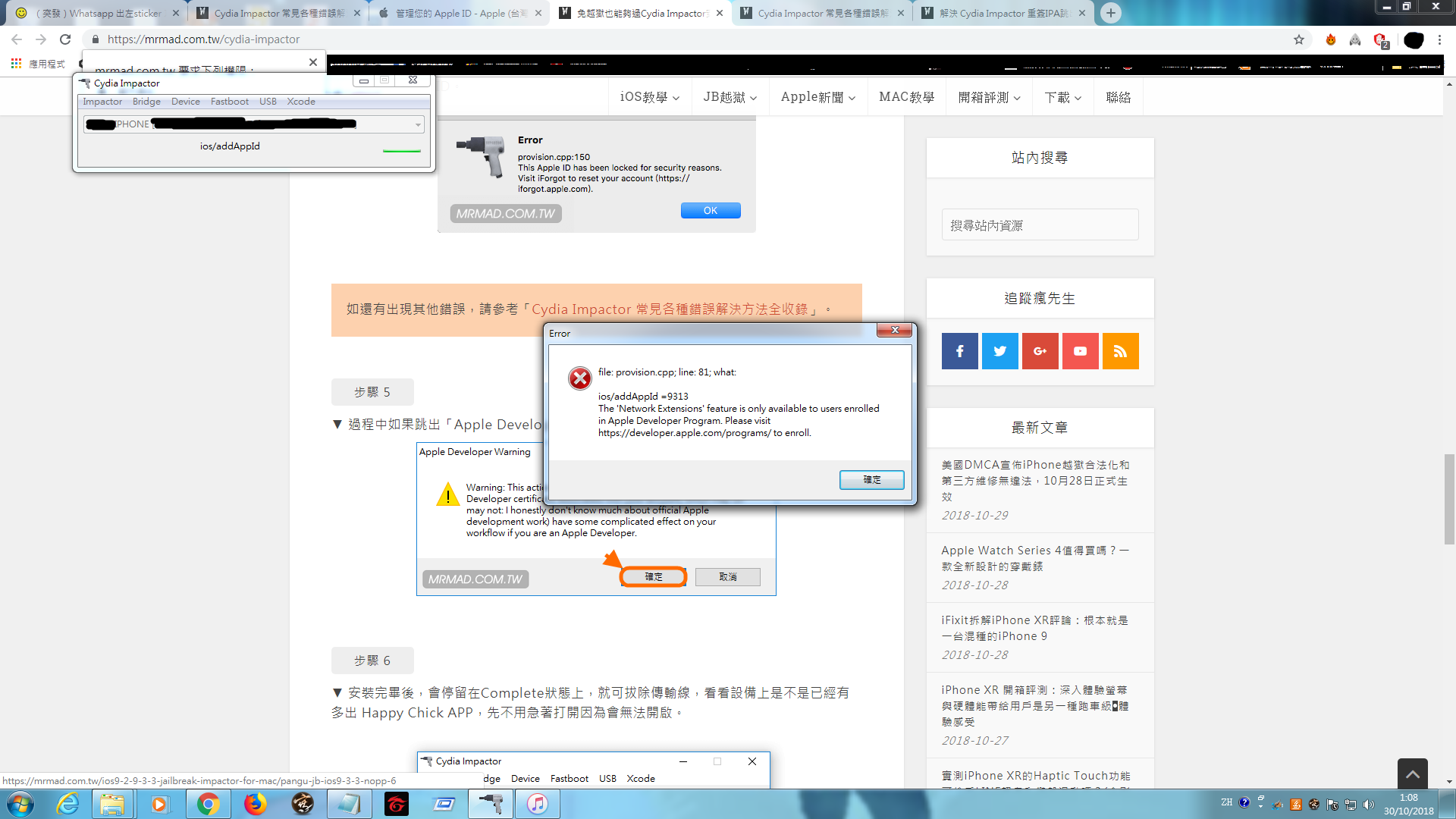Open iTunes from the taskbar
Screen dimensions: 1456x819
click(538, 804)
